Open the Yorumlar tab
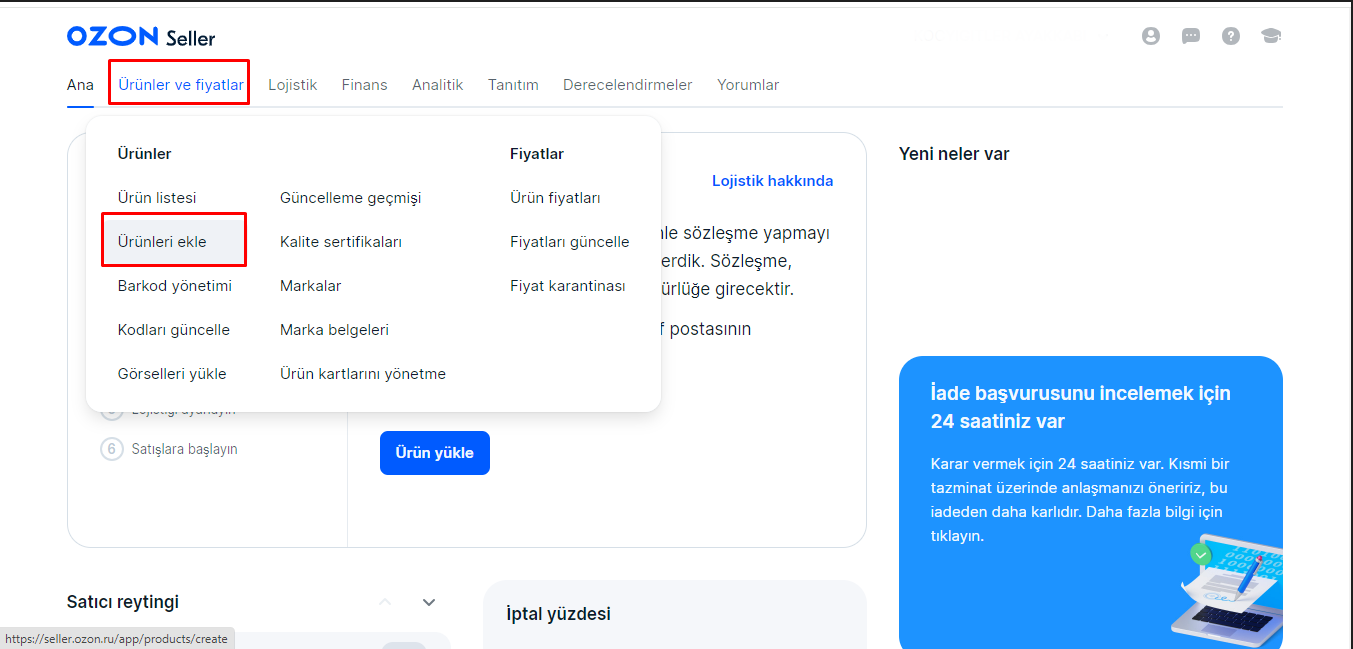This screenshot has height=649, width=1353. tap(748, 85)
